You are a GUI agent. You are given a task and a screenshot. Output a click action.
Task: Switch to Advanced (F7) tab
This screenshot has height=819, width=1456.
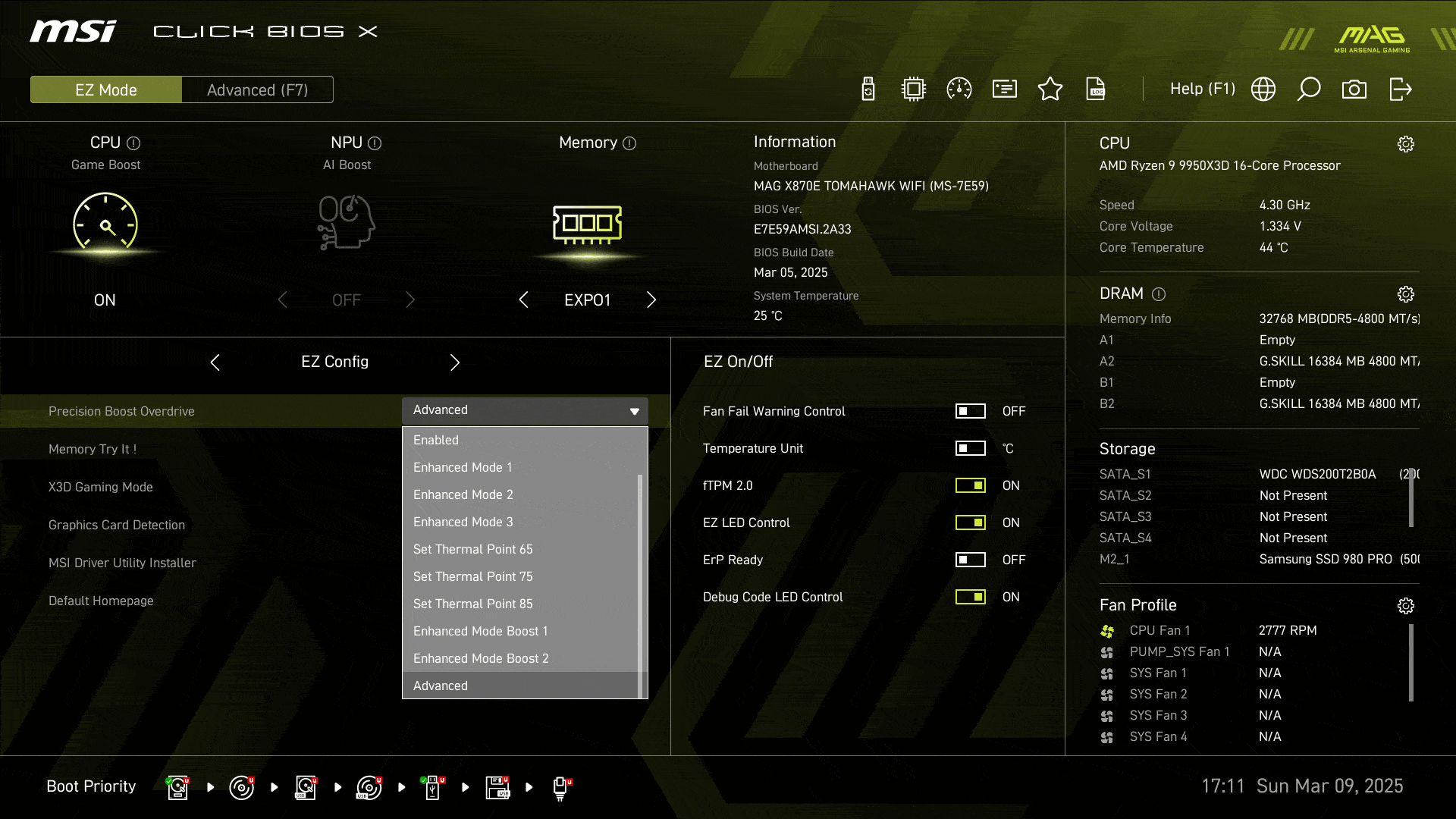point(258,89)
